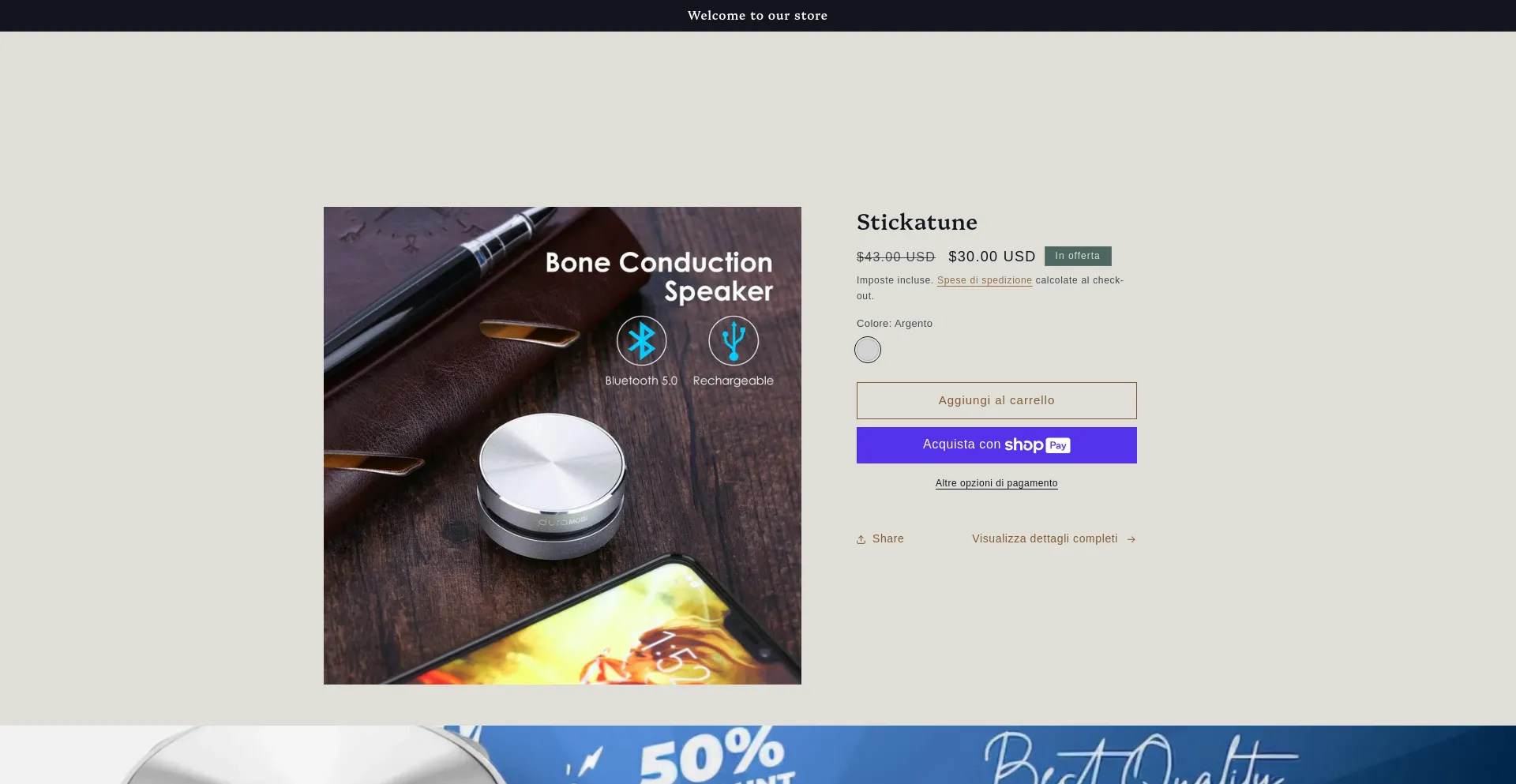The image size is (1516, 784).
Task: Select the Argento silver color swatch
Action: click(x=868, y=350)
